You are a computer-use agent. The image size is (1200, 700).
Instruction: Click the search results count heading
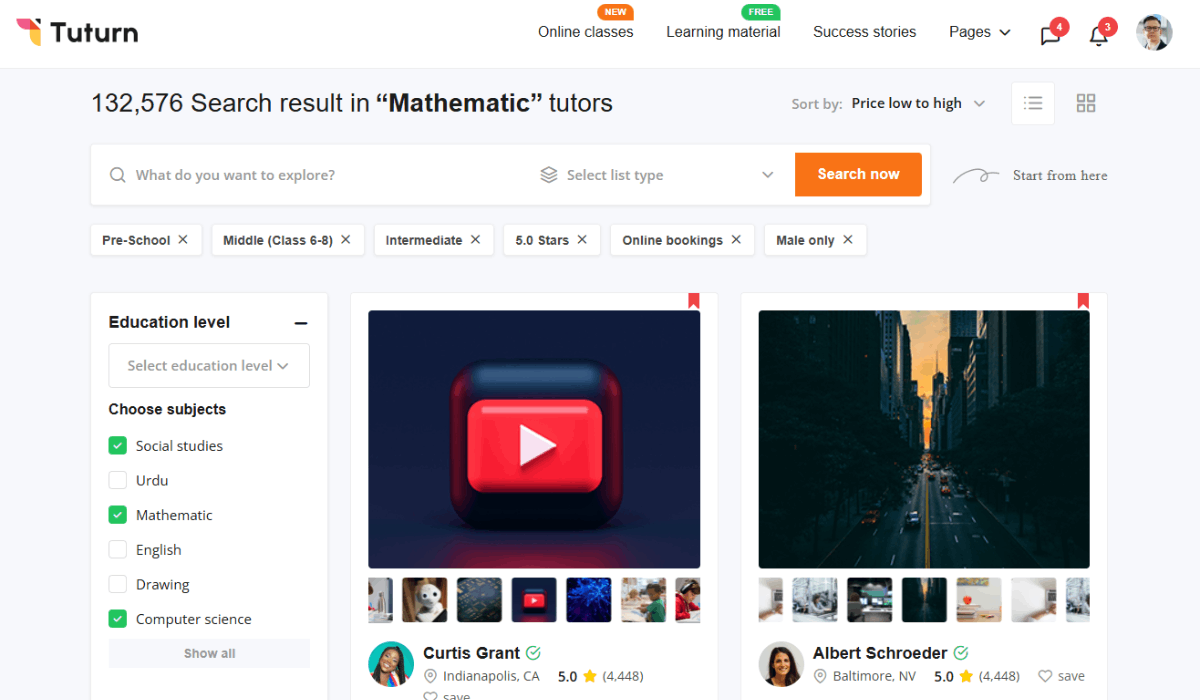click(x=352, y=103)
